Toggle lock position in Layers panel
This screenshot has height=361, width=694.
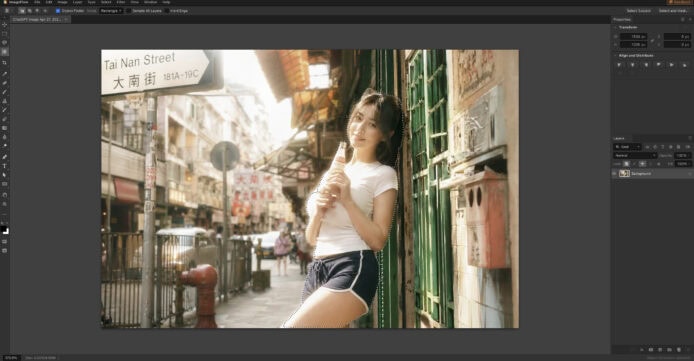(642, 164)
